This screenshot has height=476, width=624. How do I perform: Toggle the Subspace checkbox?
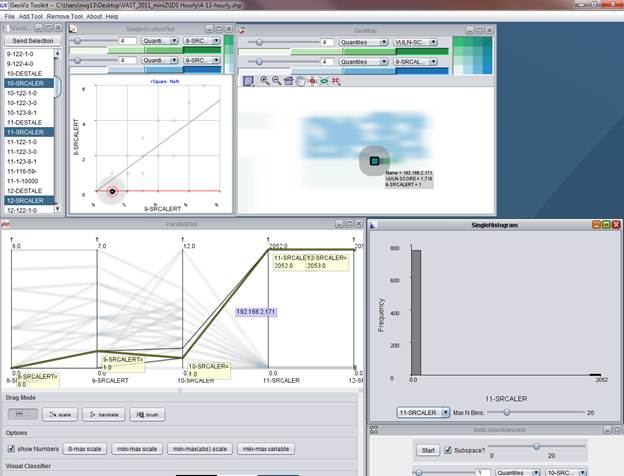[x=447, y=450]
